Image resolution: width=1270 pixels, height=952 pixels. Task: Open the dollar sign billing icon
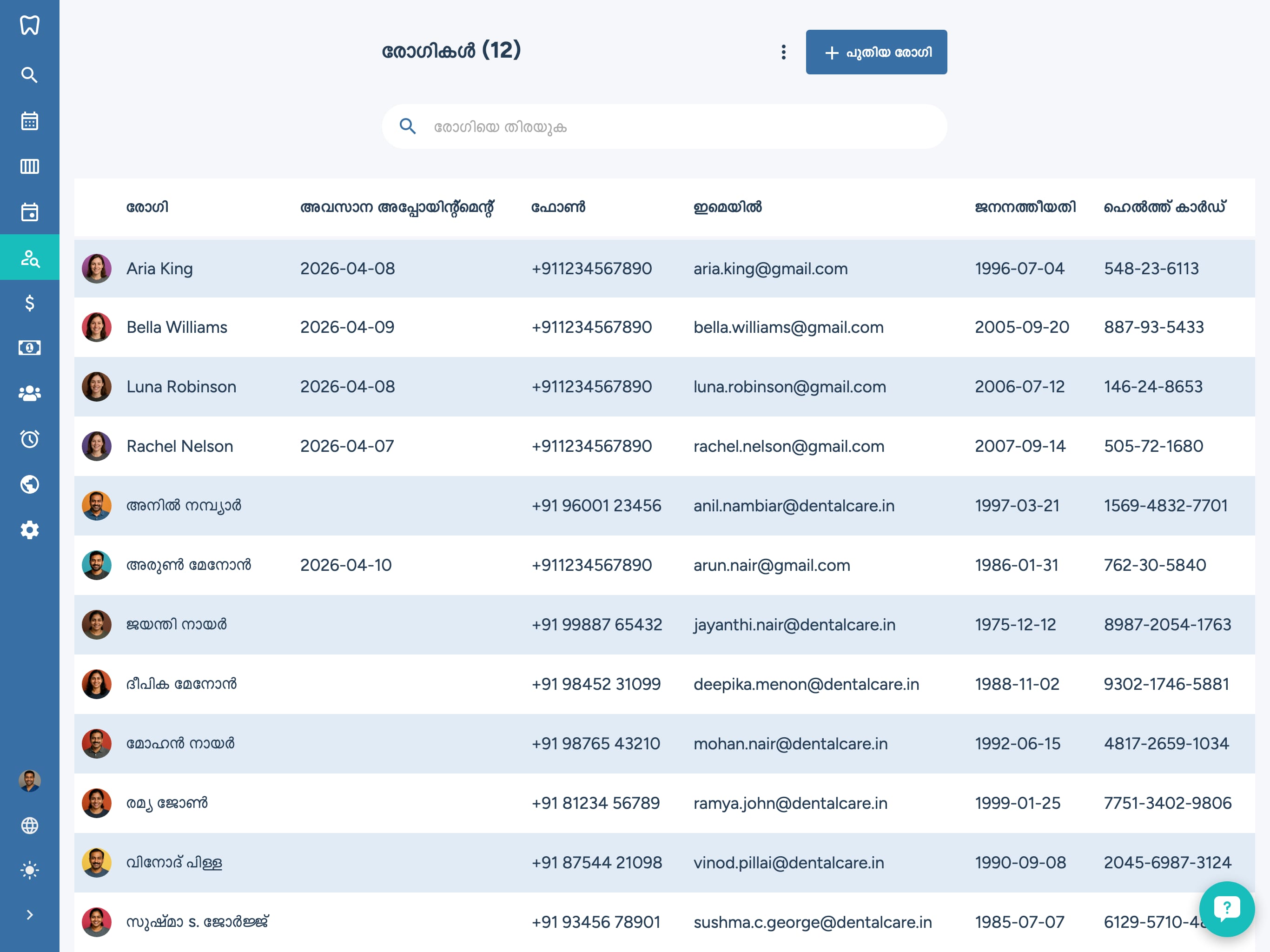29,303
